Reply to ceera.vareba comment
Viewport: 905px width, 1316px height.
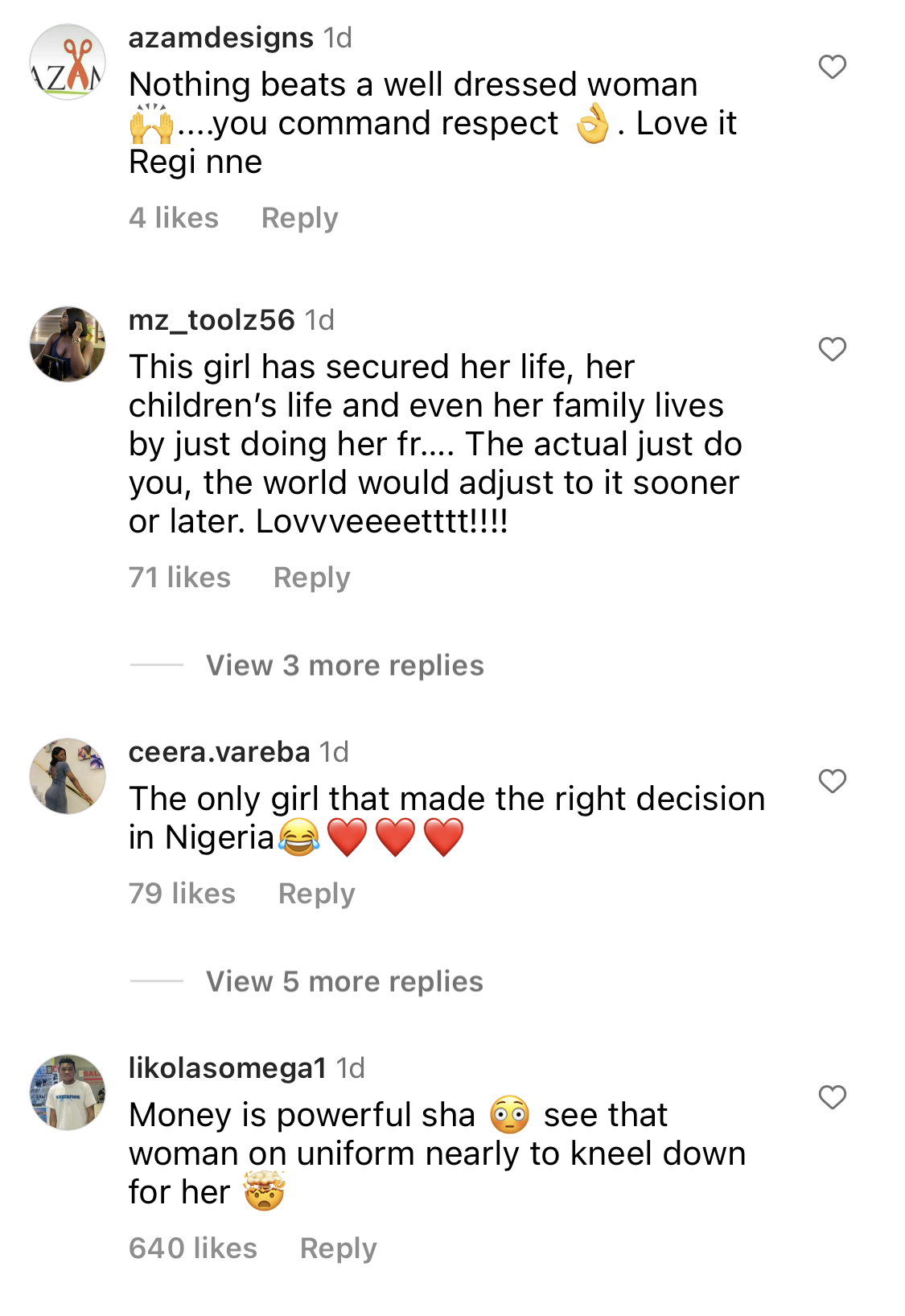click(317, 894)
